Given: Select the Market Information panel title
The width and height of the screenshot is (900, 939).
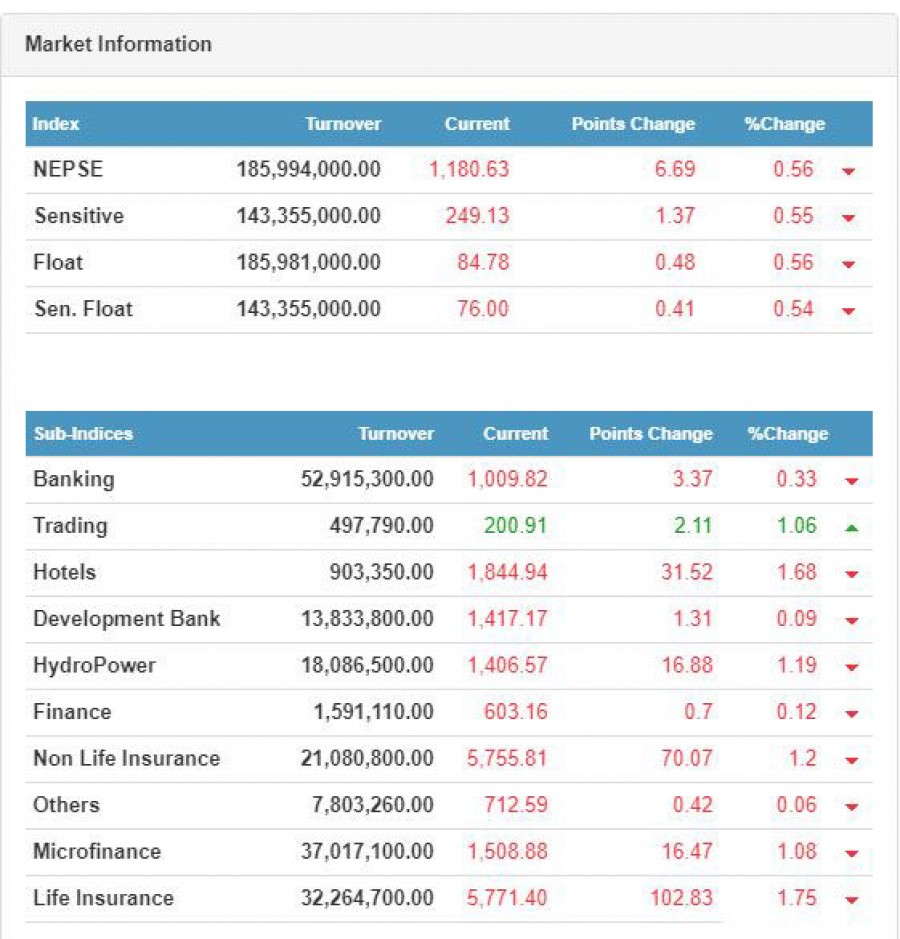Looking at the screenshot, I should tap(118, 44).
